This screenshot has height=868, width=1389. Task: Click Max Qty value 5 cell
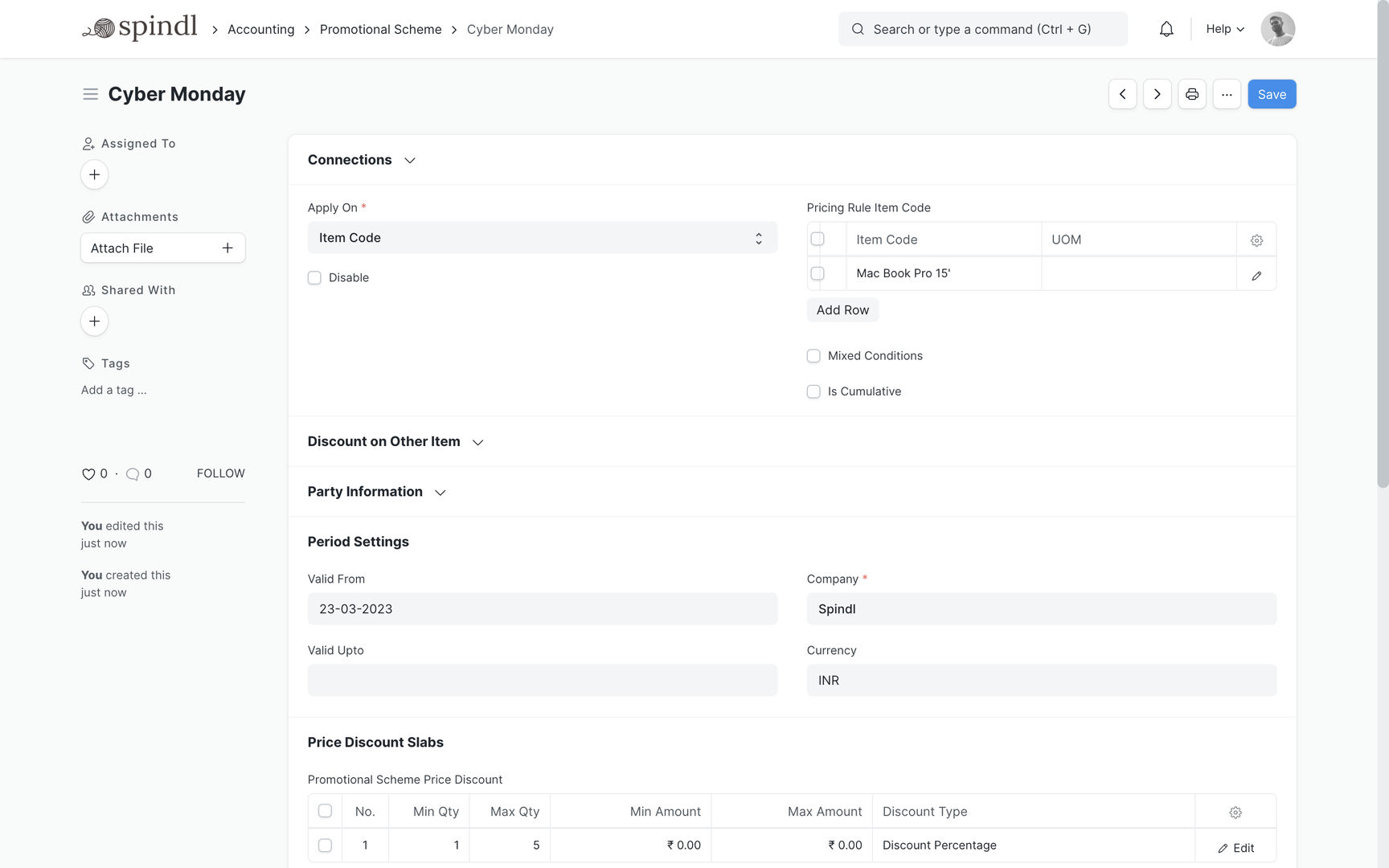tap(510, 845)
